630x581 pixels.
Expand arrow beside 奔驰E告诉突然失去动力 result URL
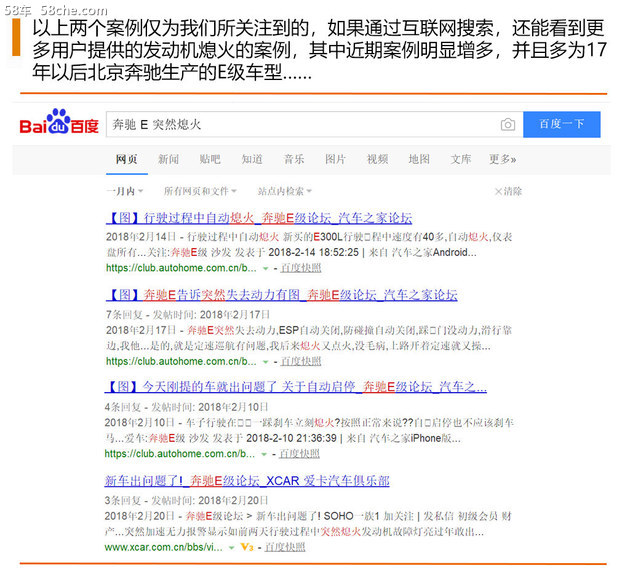tap(265, 362)
